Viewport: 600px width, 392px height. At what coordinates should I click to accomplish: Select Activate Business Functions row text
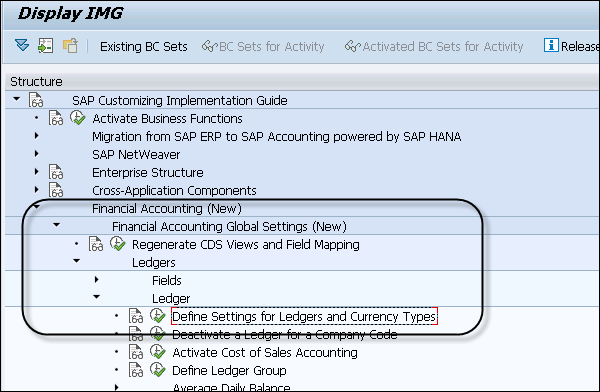coord(167,119)
